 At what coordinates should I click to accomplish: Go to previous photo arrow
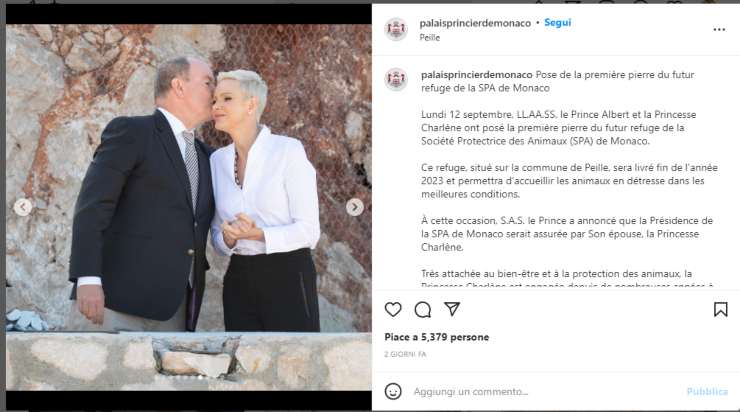pyautogui.click(x=23, y=207)
